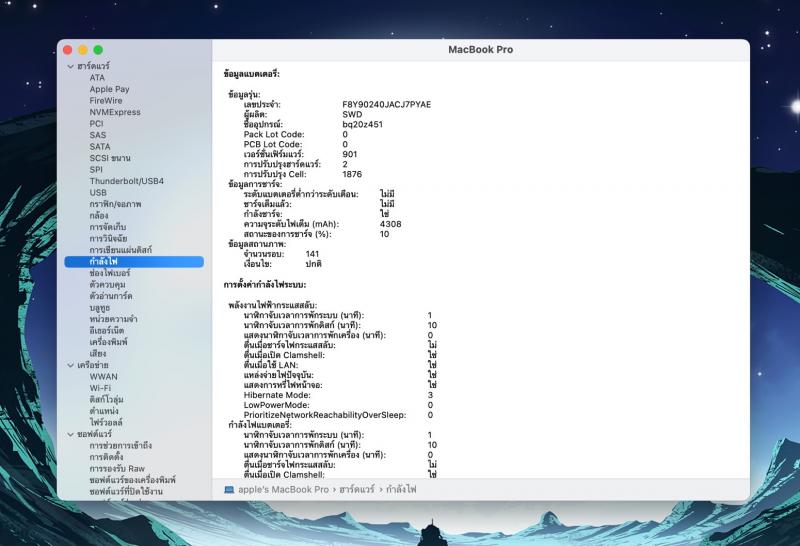This screenshot has width=800, height=546.
Task: Collapse the เครือข่าย section
Action: pos(70,365)
